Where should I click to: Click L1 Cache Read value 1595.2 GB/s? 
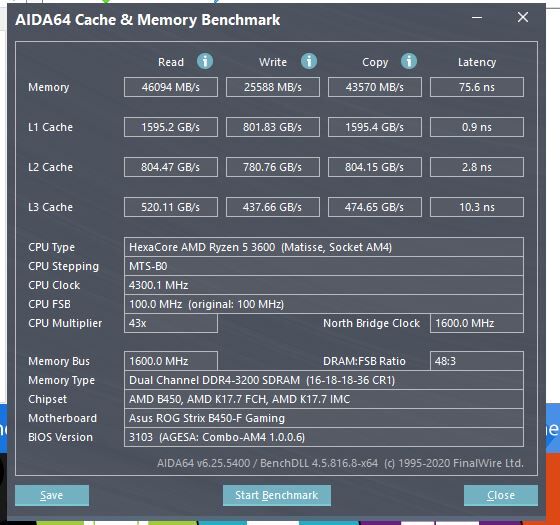click(171, 127)
